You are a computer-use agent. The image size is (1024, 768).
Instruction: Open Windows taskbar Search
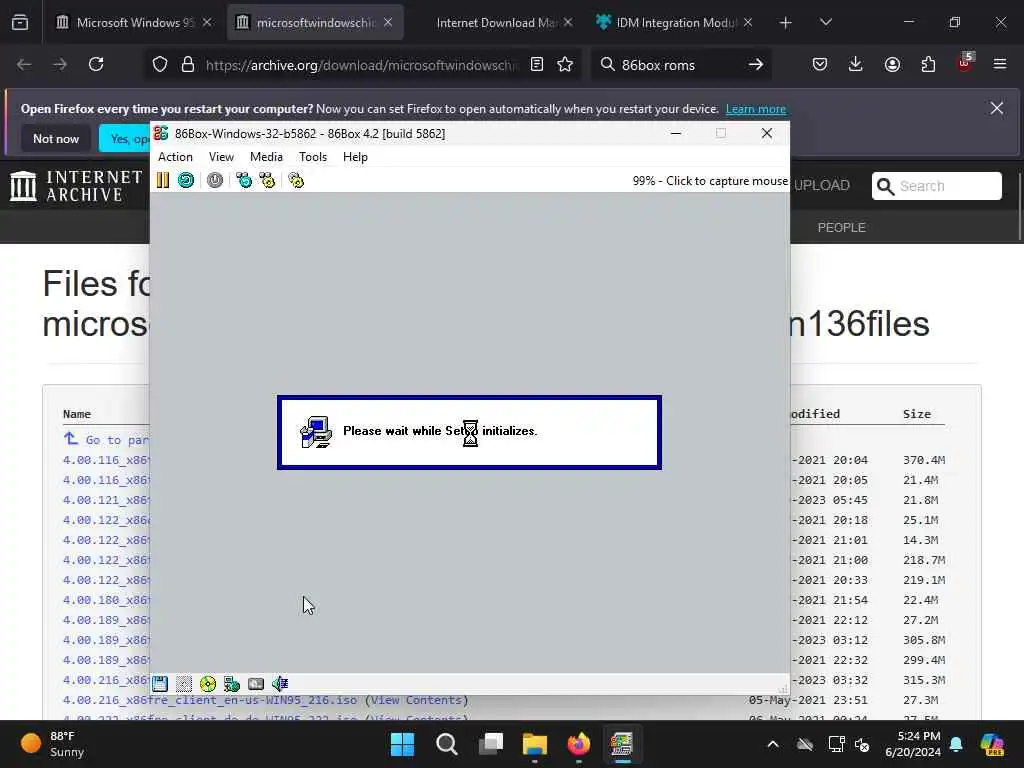coord(447,744)
